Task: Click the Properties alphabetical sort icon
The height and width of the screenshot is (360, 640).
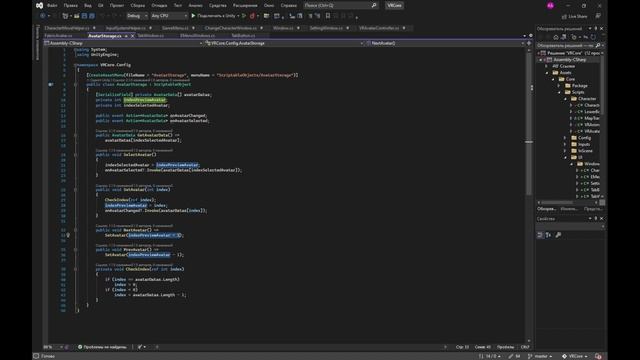Action: [x=548, y=235]
